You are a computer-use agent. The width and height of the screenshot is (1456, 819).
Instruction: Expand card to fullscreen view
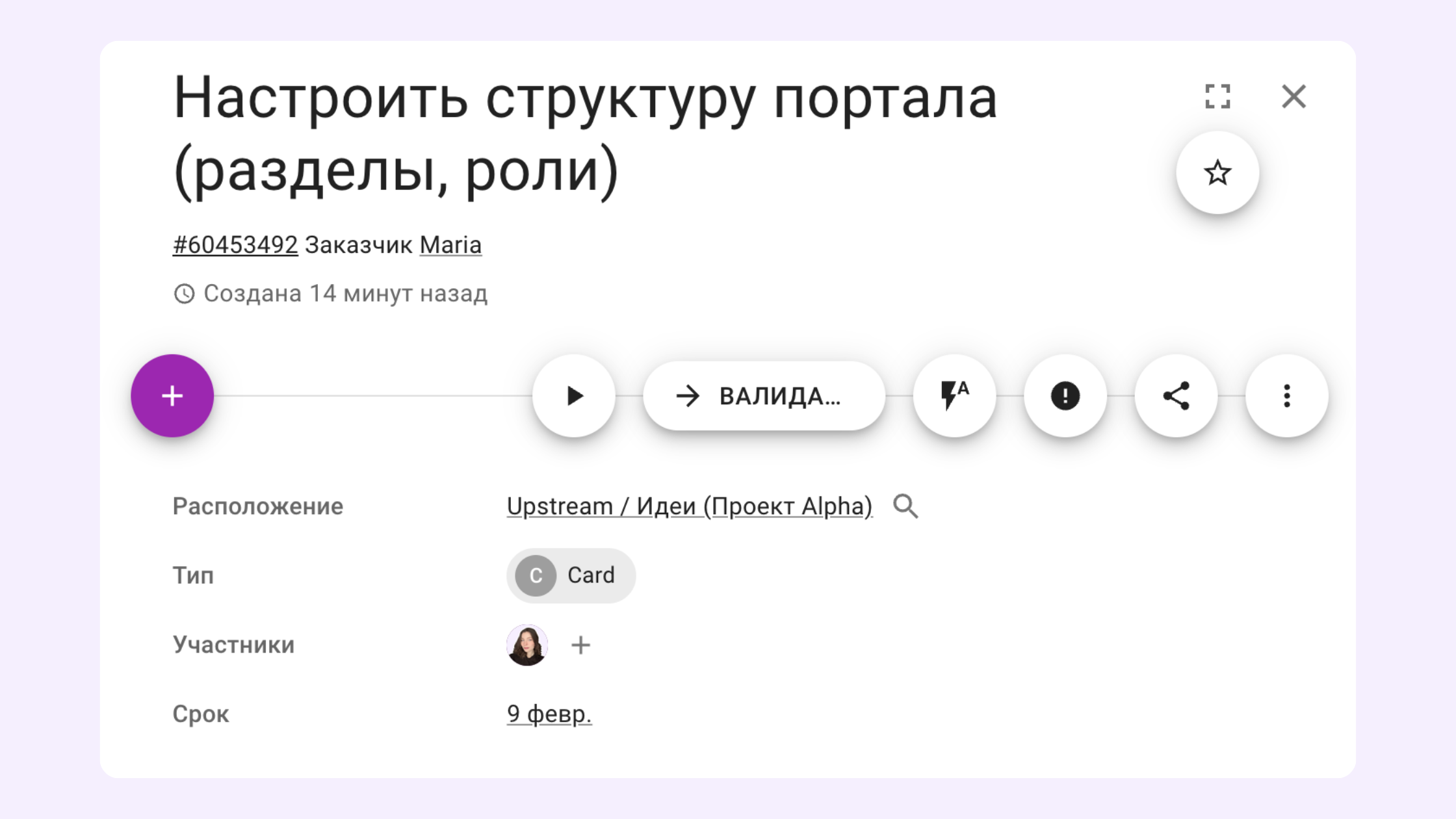click(x=1217, y=97)
